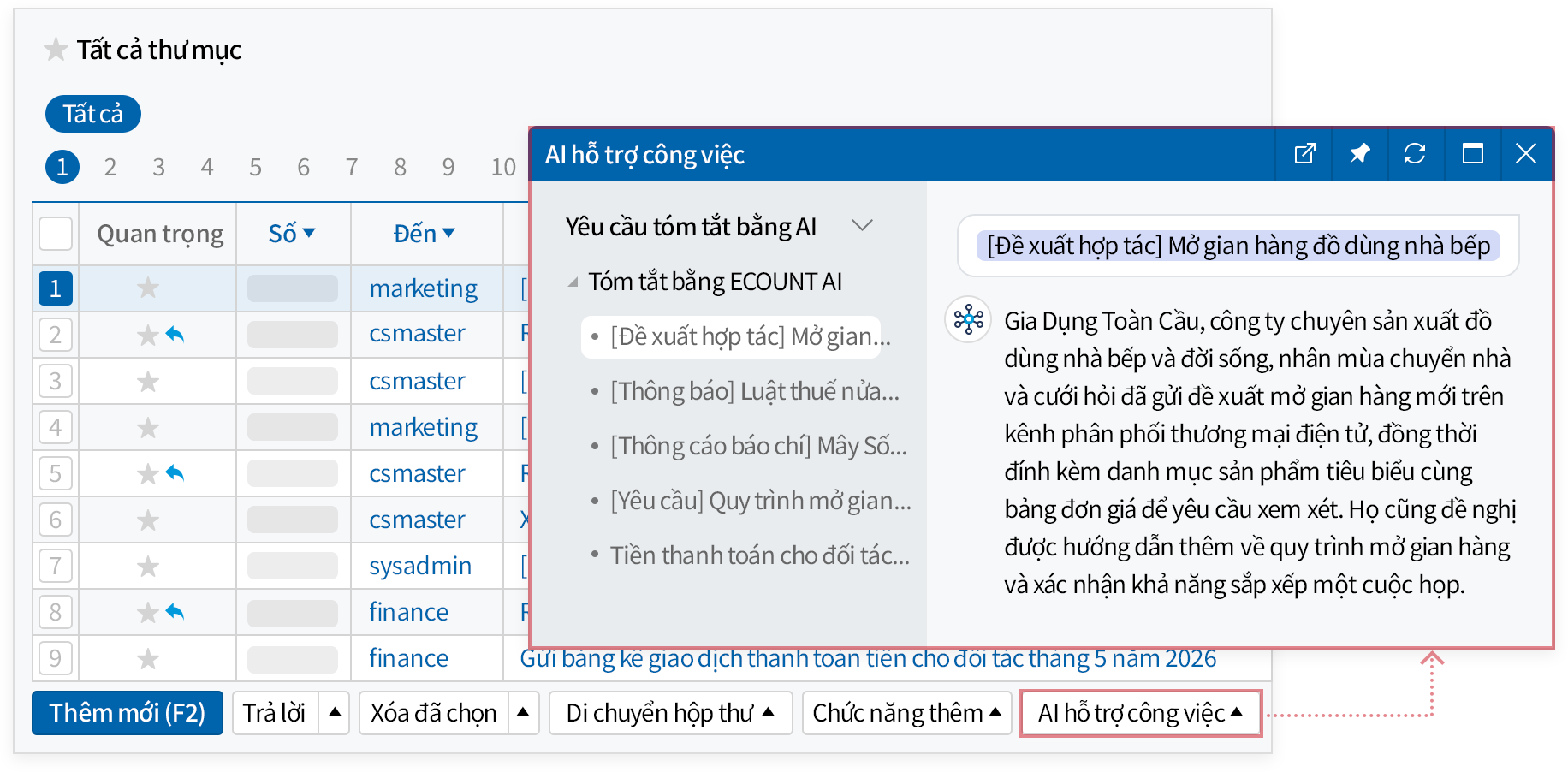Star the email in row 5
Viewport: 1568px width, 772px height.
tap(148, 473)
